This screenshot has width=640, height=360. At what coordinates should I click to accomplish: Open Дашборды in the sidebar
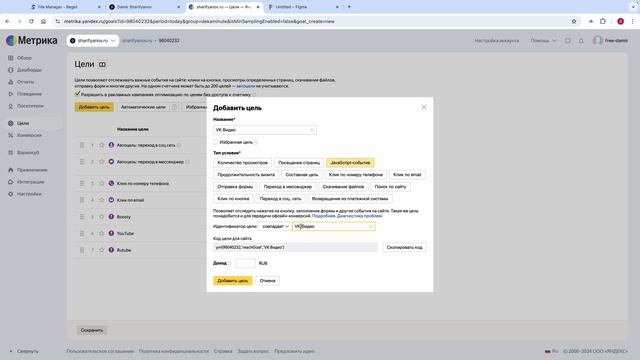29,70
